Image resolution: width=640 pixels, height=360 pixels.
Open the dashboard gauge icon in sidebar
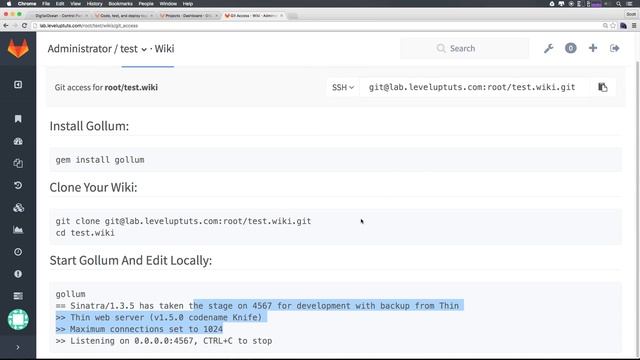click(18, 141)
